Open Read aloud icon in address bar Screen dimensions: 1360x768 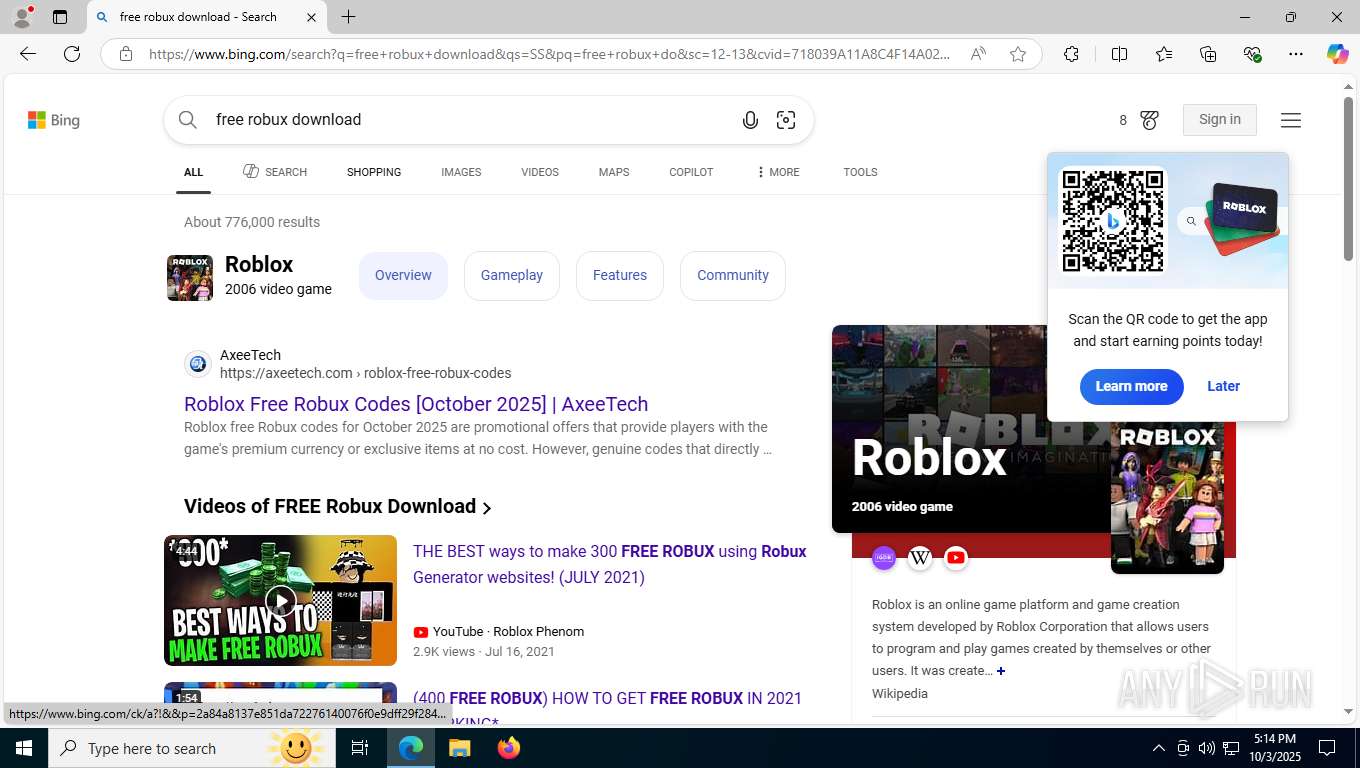tap(978, 54)
